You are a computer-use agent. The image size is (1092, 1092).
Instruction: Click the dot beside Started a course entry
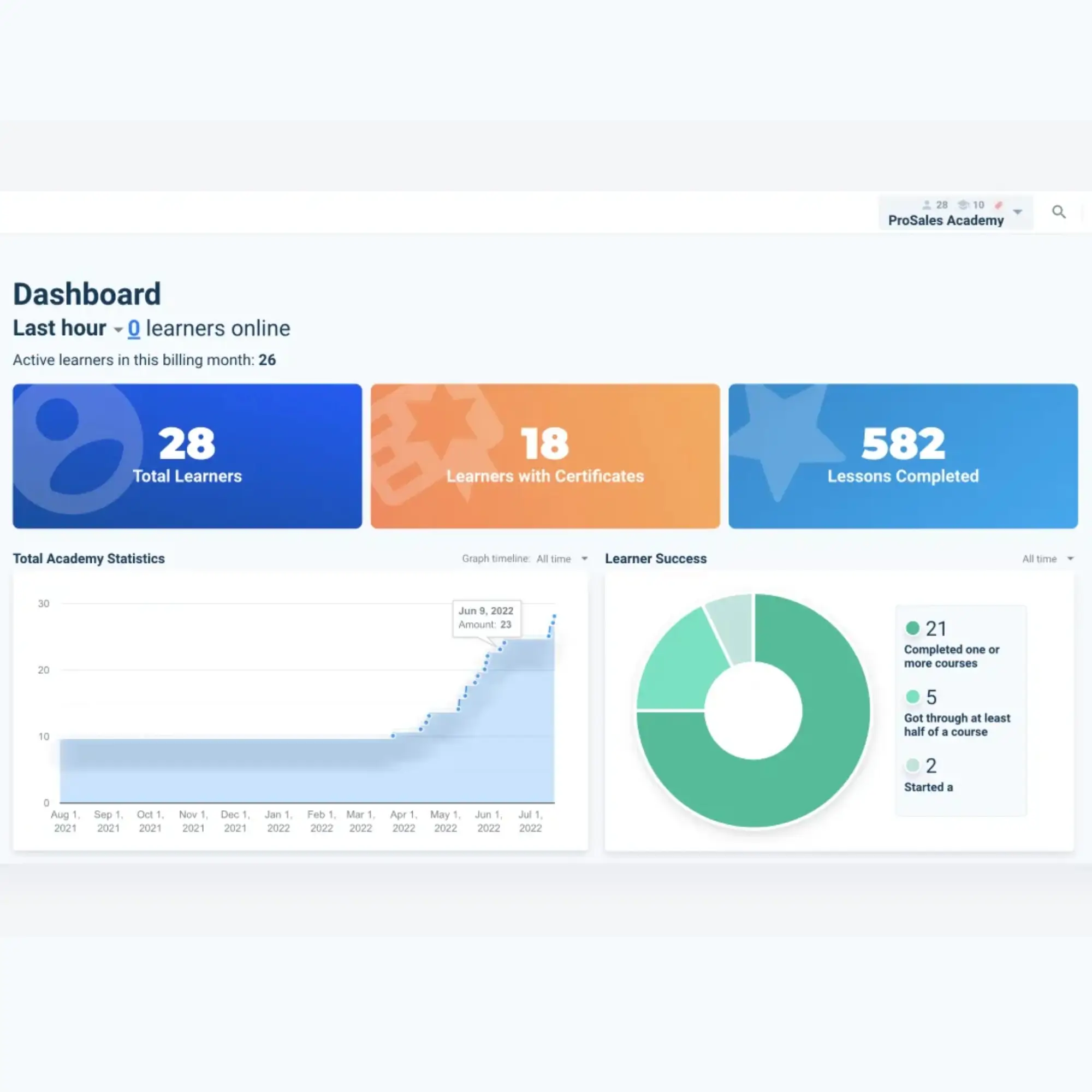click(x=913, y=765)
